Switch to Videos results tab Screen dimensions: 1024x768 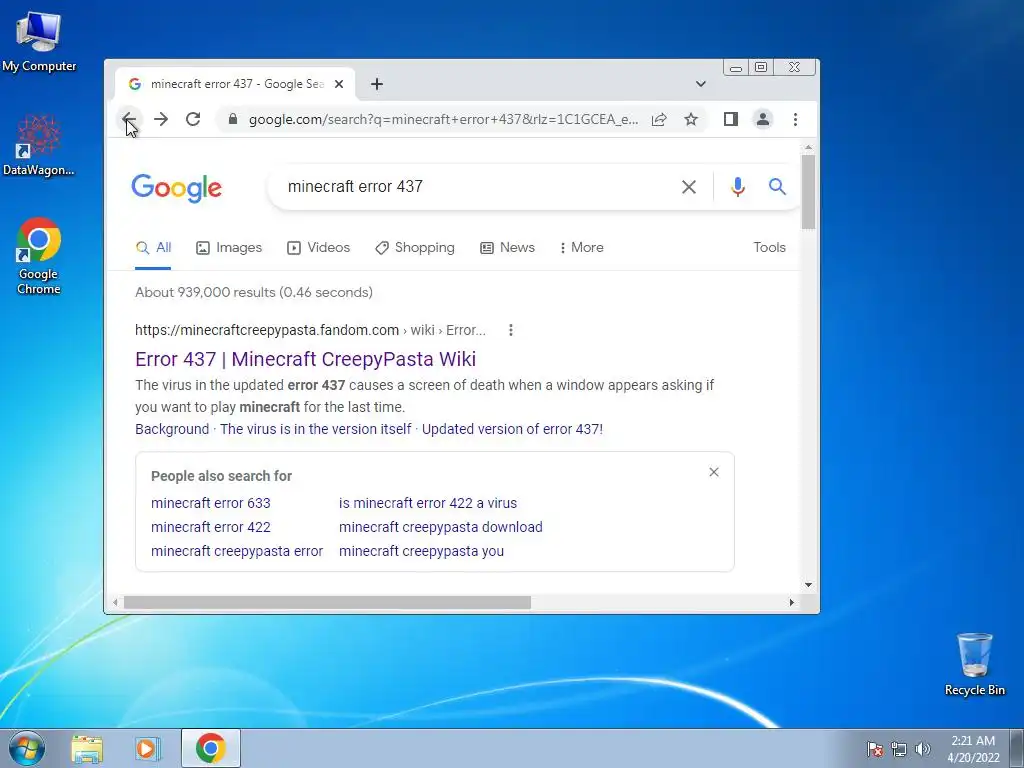click(319, 248)
